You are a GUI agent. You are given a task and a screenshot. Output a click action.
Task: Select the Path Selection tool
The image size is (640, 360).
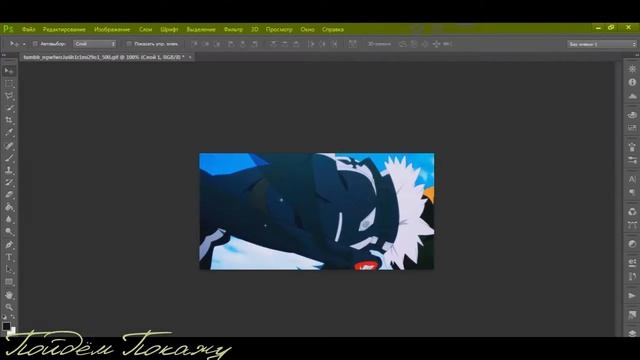click(9, 269)
